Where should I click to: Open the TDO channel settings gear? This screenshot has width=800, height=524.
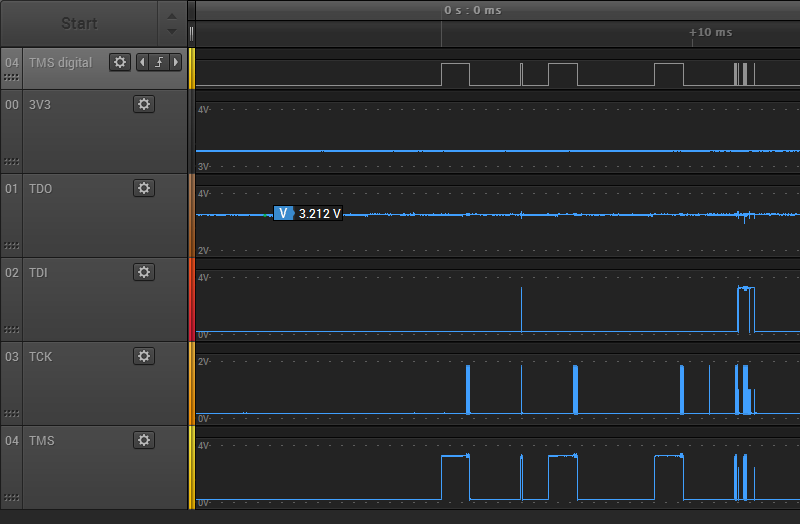tap(144, 188)
